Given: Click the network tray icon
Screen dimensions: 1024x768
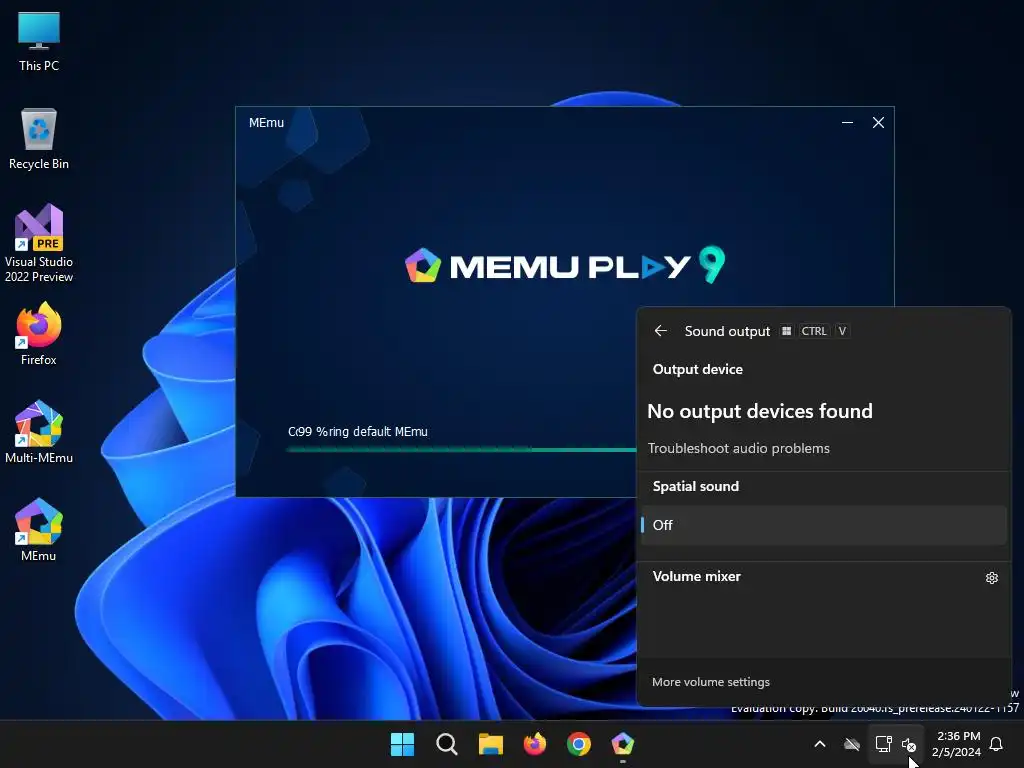Looking at the screenshot, I should point(884,744).
